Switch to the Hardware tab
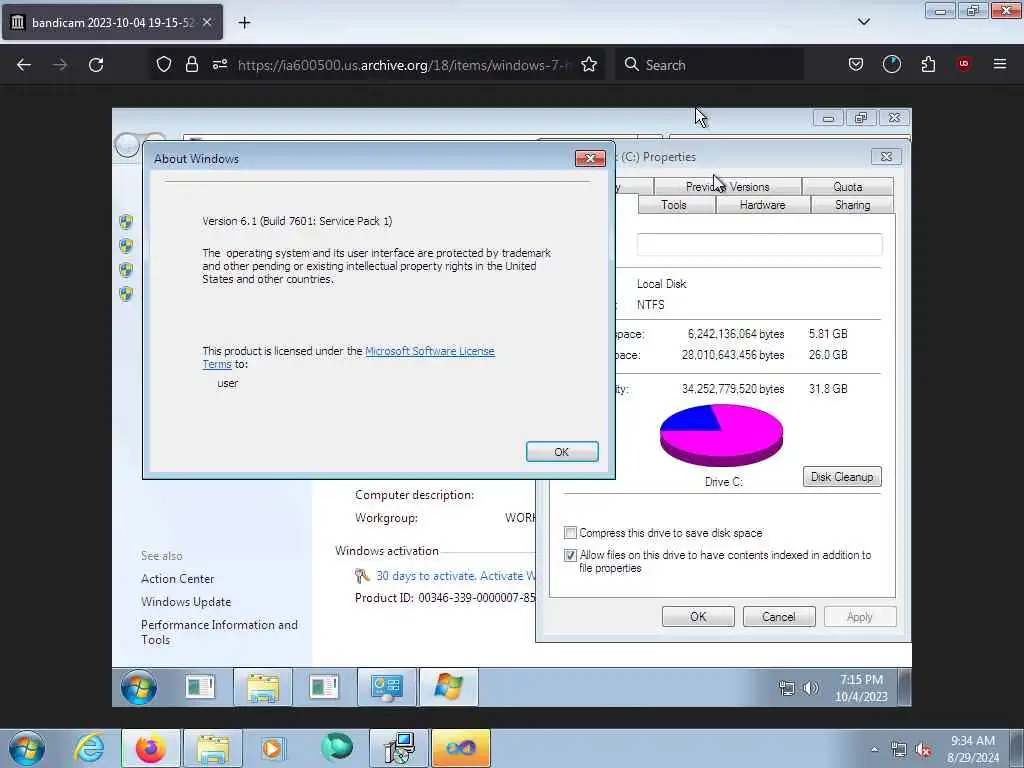 click(x=762, y=205)
